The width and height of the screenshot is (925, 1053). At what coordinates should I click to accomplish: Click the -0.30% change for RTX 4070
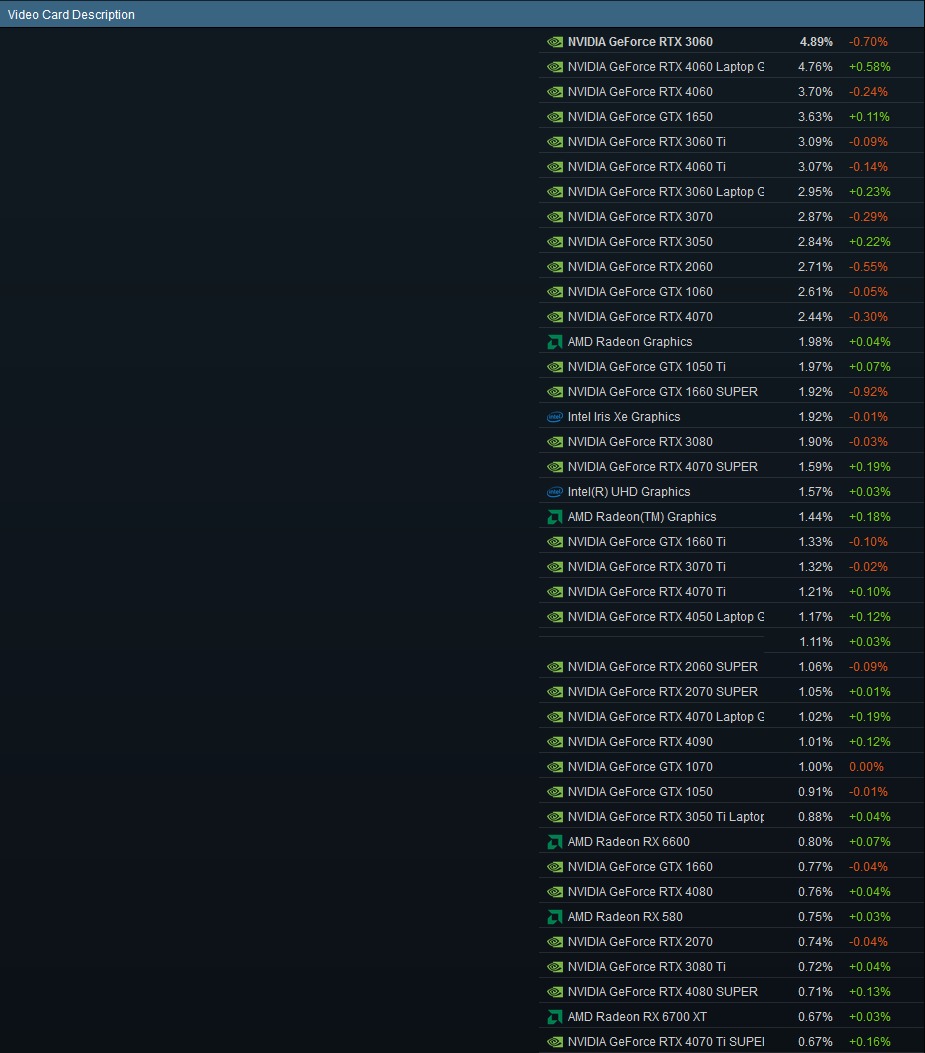point(868,316)
